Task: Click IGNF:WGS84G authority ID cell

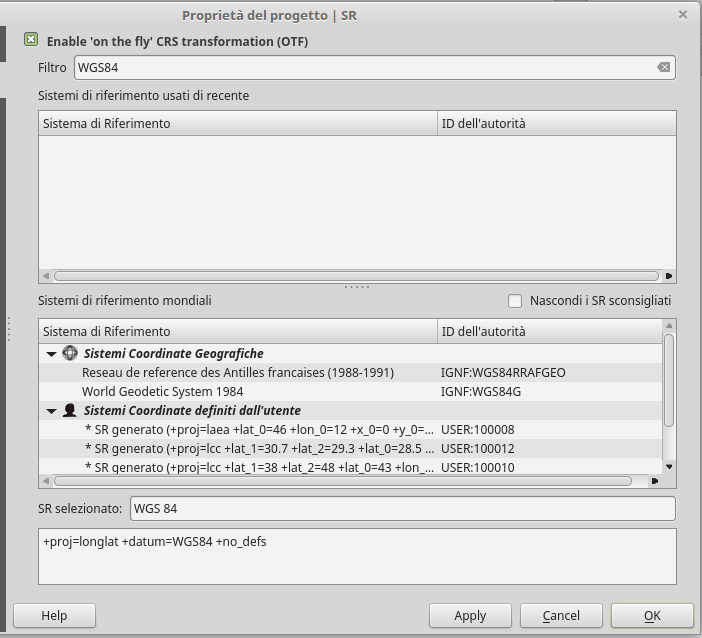Action: pos(481,392)
